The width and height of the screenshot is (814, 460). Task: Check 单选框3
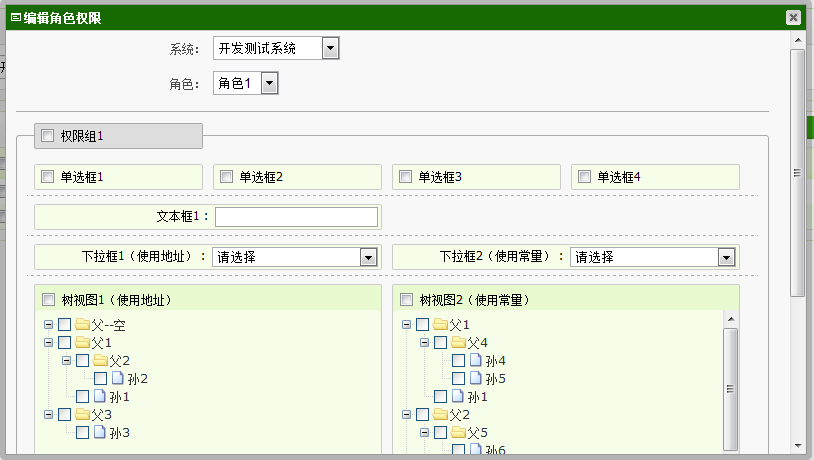point(405,177)
